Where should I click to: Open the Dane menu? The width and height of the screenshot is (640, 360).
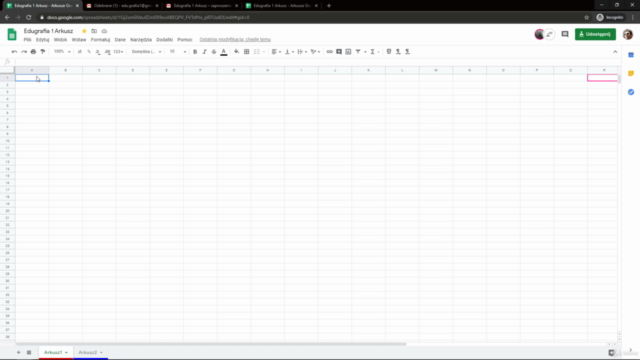(120, 40)
